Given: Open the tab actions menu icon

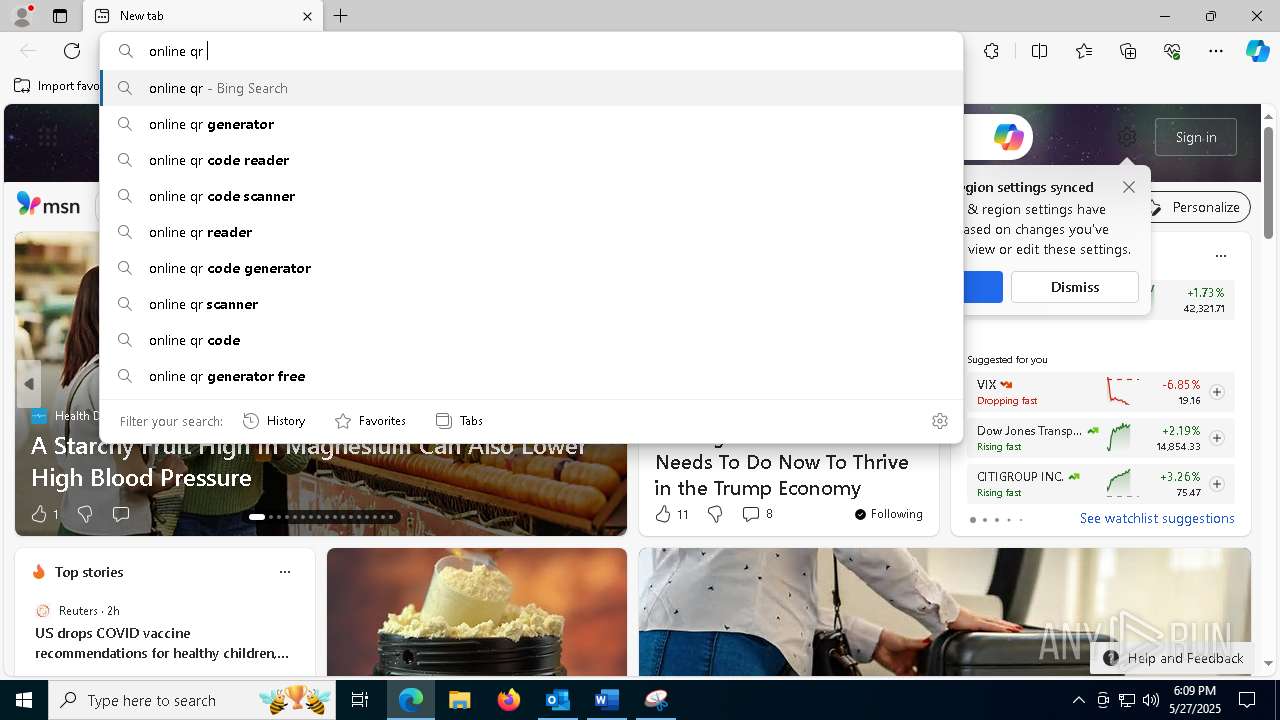Looking at the screenshot, I should pyautogui.click(x=60, y=16).
